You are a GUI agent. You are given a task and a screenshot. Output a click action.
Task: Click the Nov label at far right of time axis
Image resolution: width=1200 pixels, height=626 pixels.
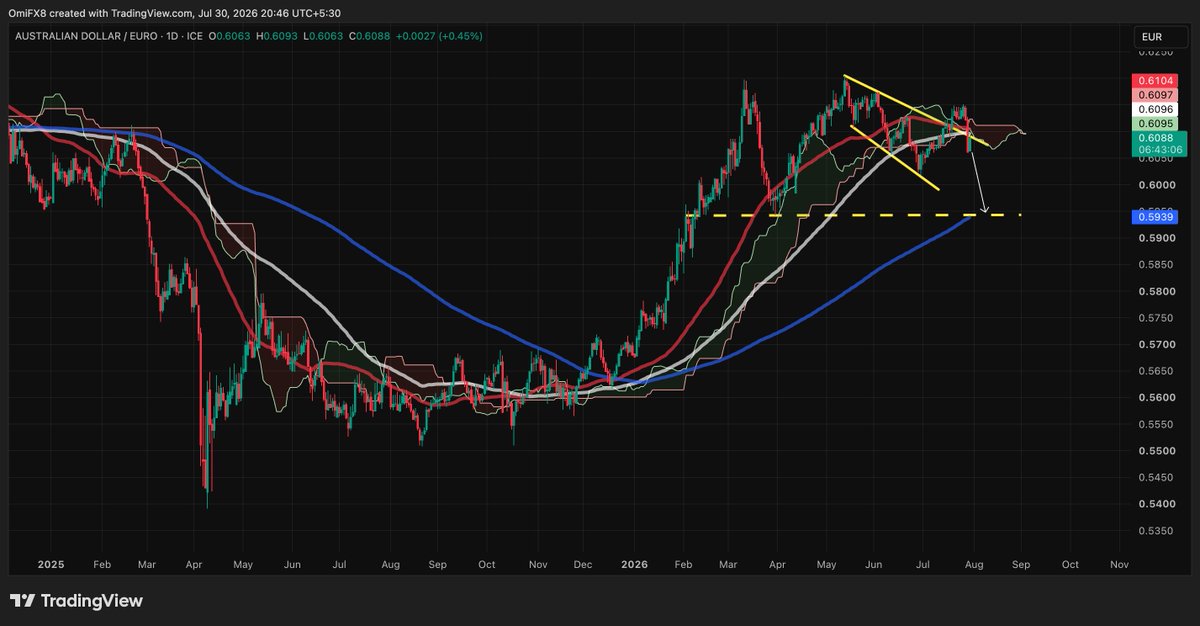pyautogui.click(x=1120, y=564)
